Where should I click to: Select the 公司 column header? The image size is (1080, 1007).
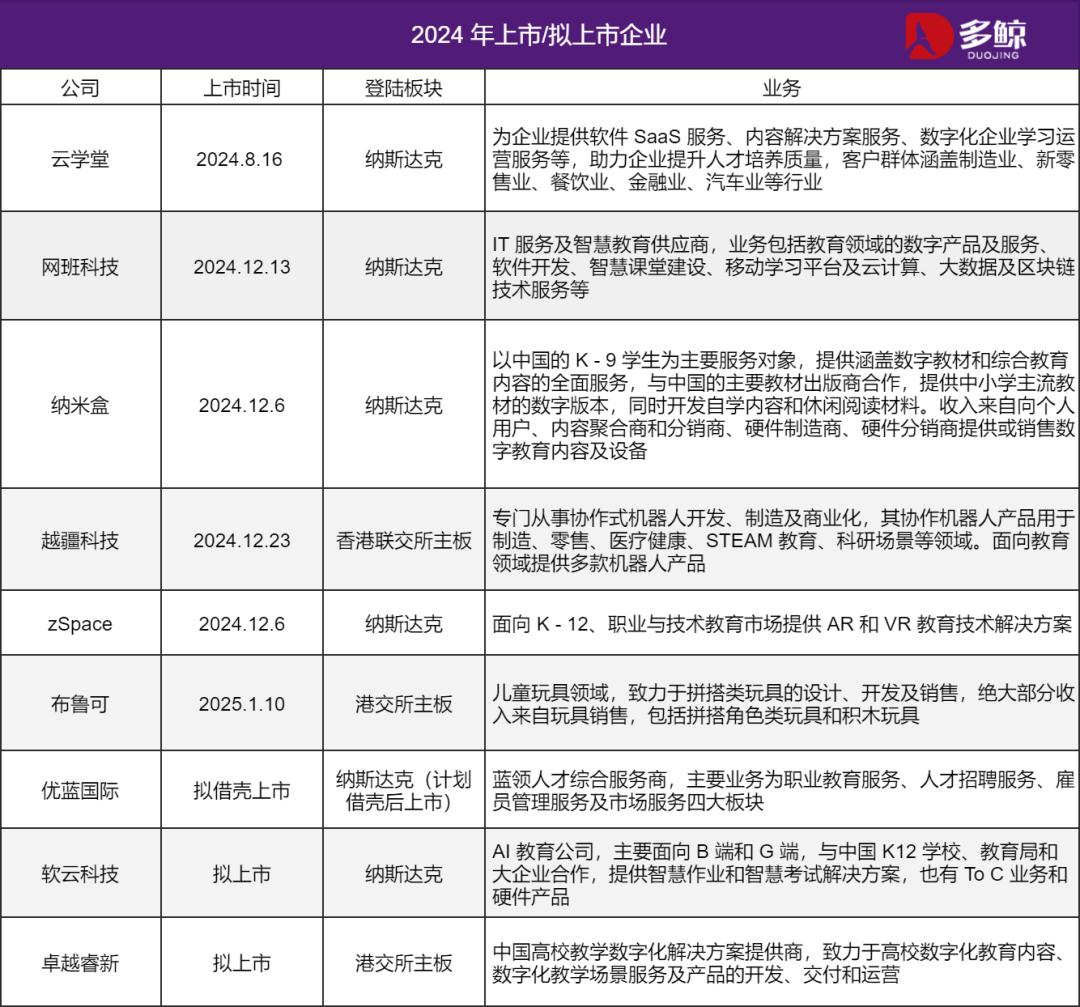click(x=81, y=88)
